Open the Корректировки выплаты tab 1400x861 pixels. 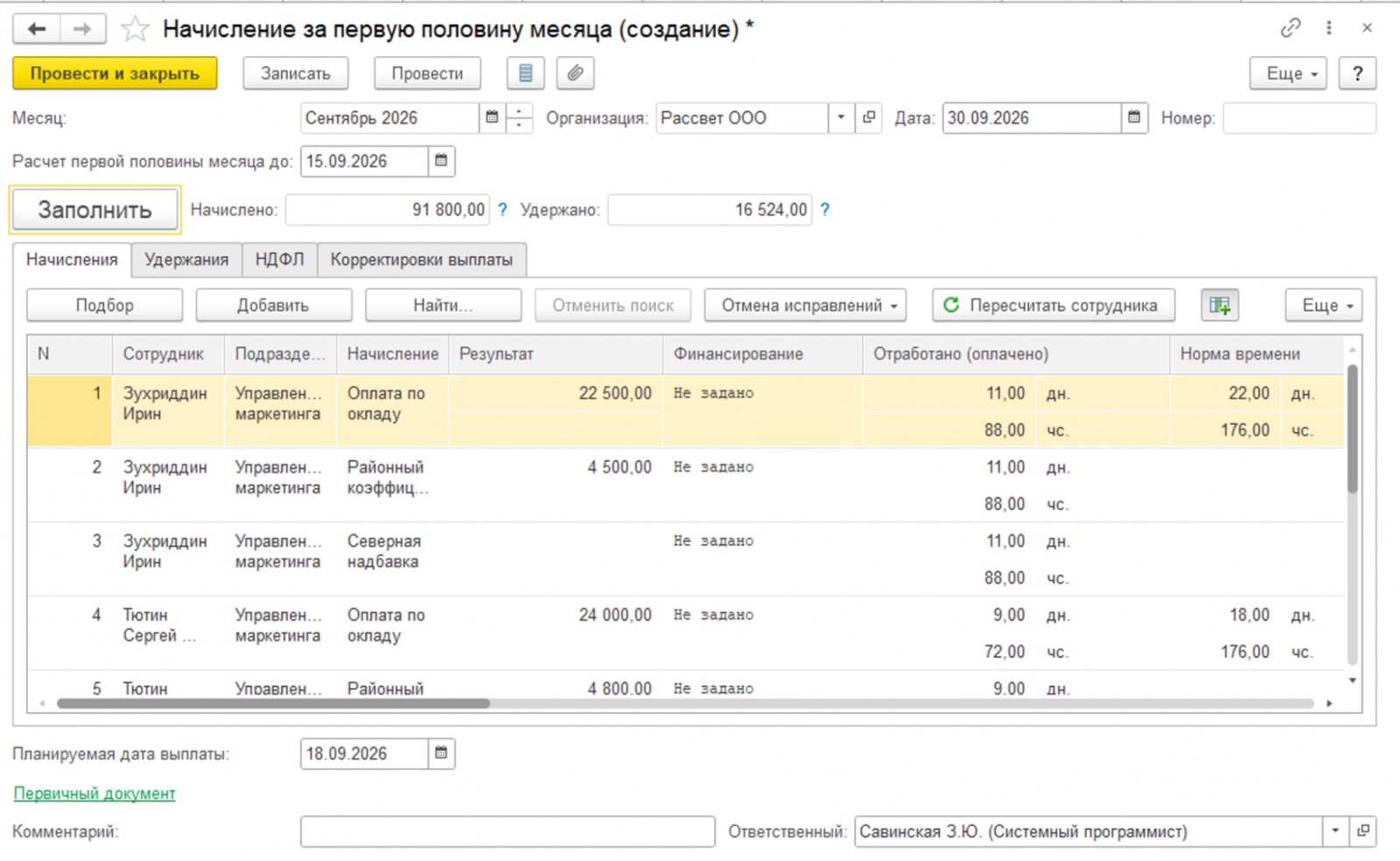tap(422, 260)
